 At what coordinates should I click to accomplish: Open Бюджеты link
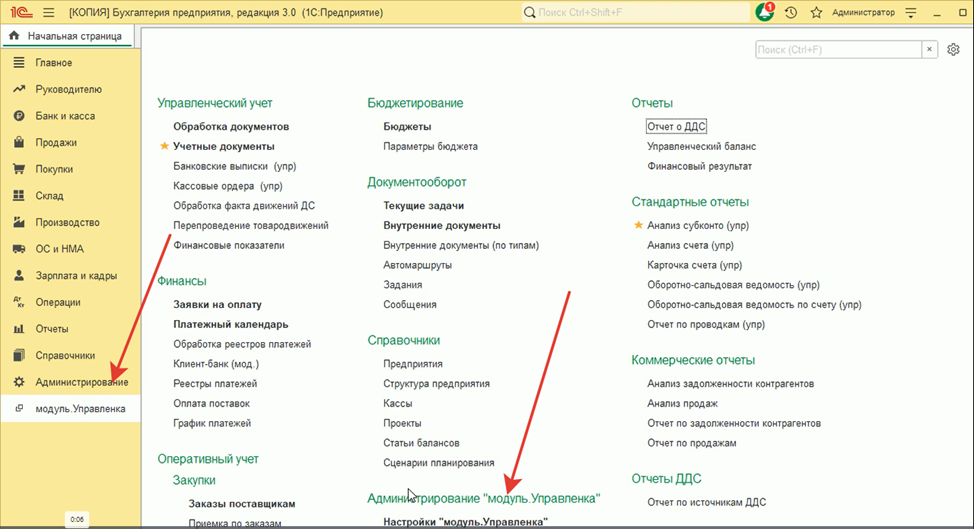click(407, 127)
